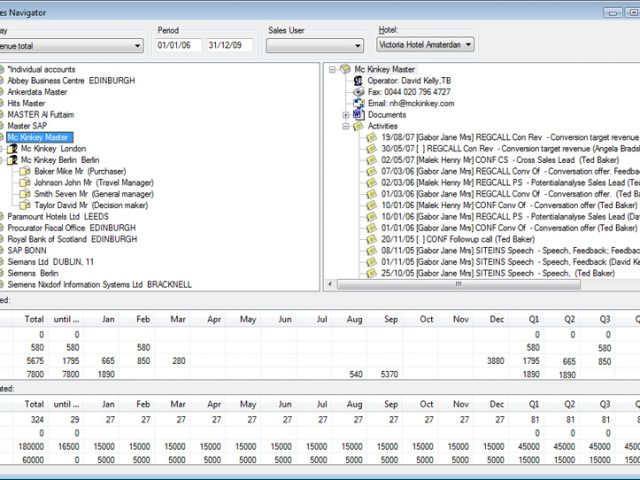Viewport: 640px width, 480px height.
Task: Click the Email envelope icon
Action: coord(358,103)
